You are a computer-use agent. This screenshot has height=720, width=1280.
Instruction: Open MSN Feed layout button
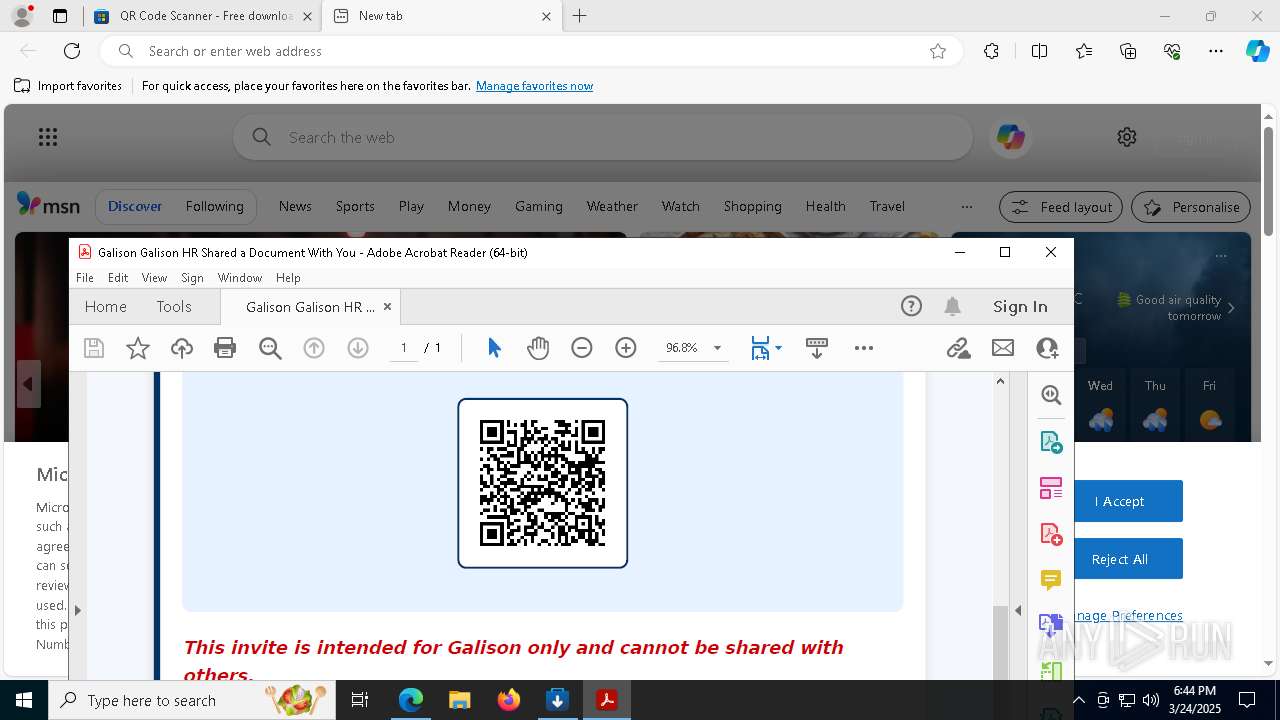click(1061, 207)
